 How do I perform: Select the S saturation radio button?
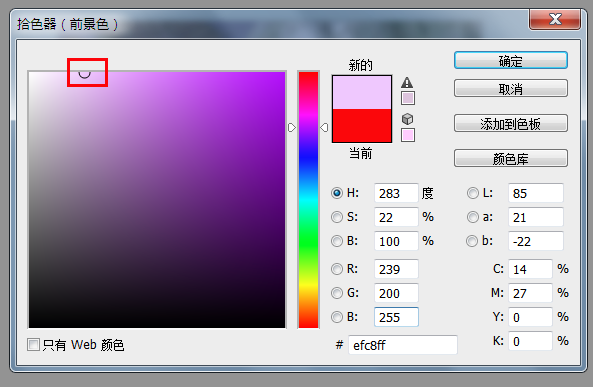337,217
